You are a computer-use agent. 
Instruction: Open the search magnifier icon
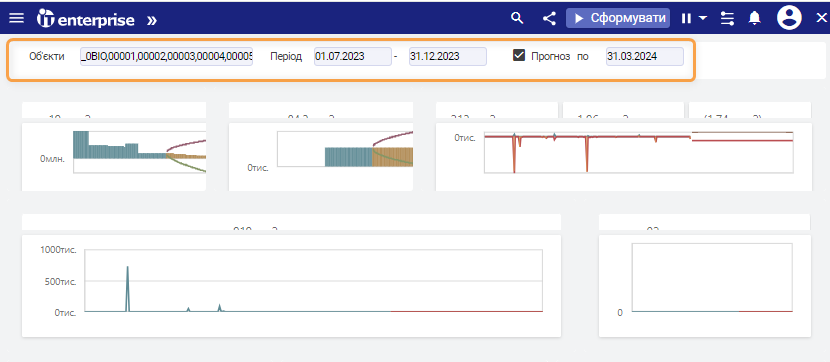517,19
